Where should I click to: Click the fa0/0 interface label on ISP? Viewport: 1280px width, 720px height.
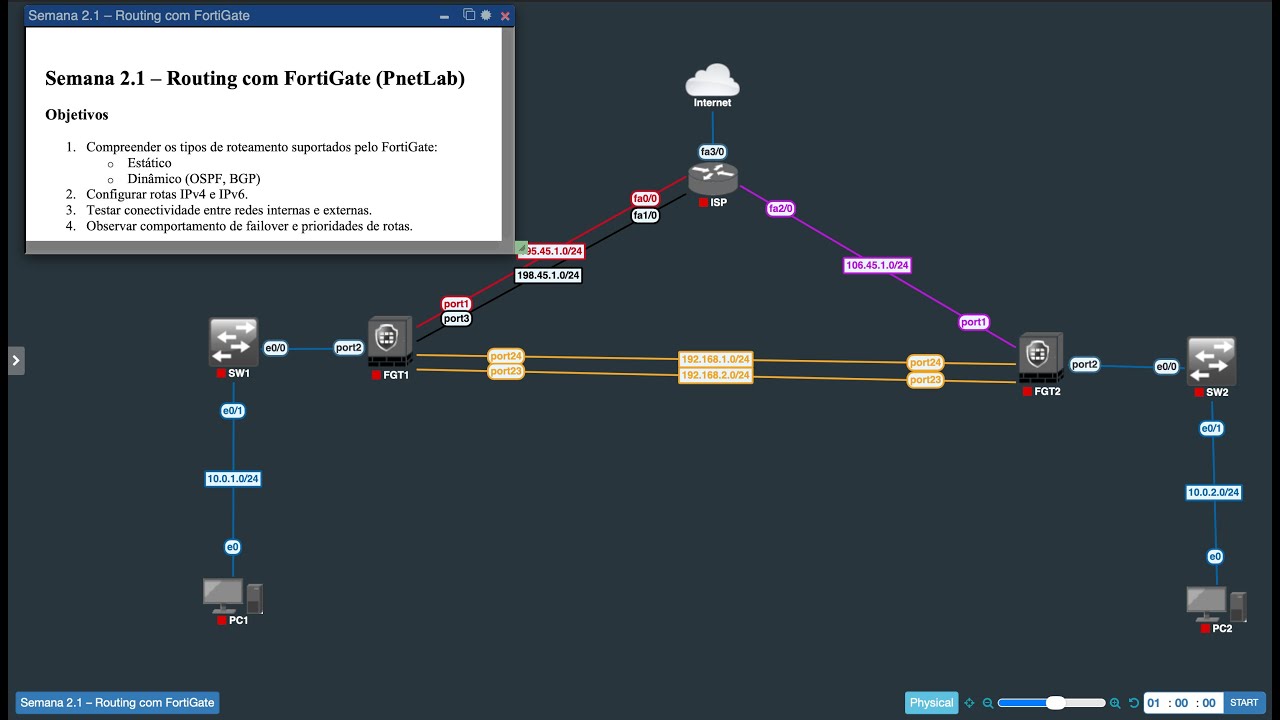[x=645, y=199]
